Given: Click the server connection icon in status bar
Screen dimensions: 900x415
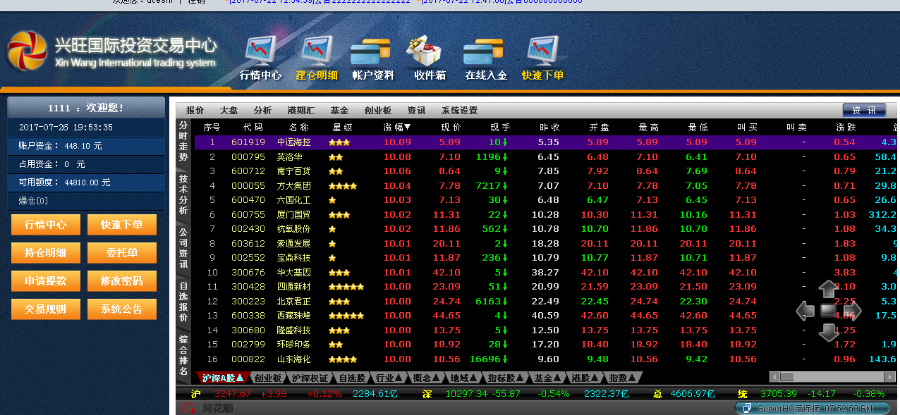Looking at the screenshot, I should (x=746, y=409).
